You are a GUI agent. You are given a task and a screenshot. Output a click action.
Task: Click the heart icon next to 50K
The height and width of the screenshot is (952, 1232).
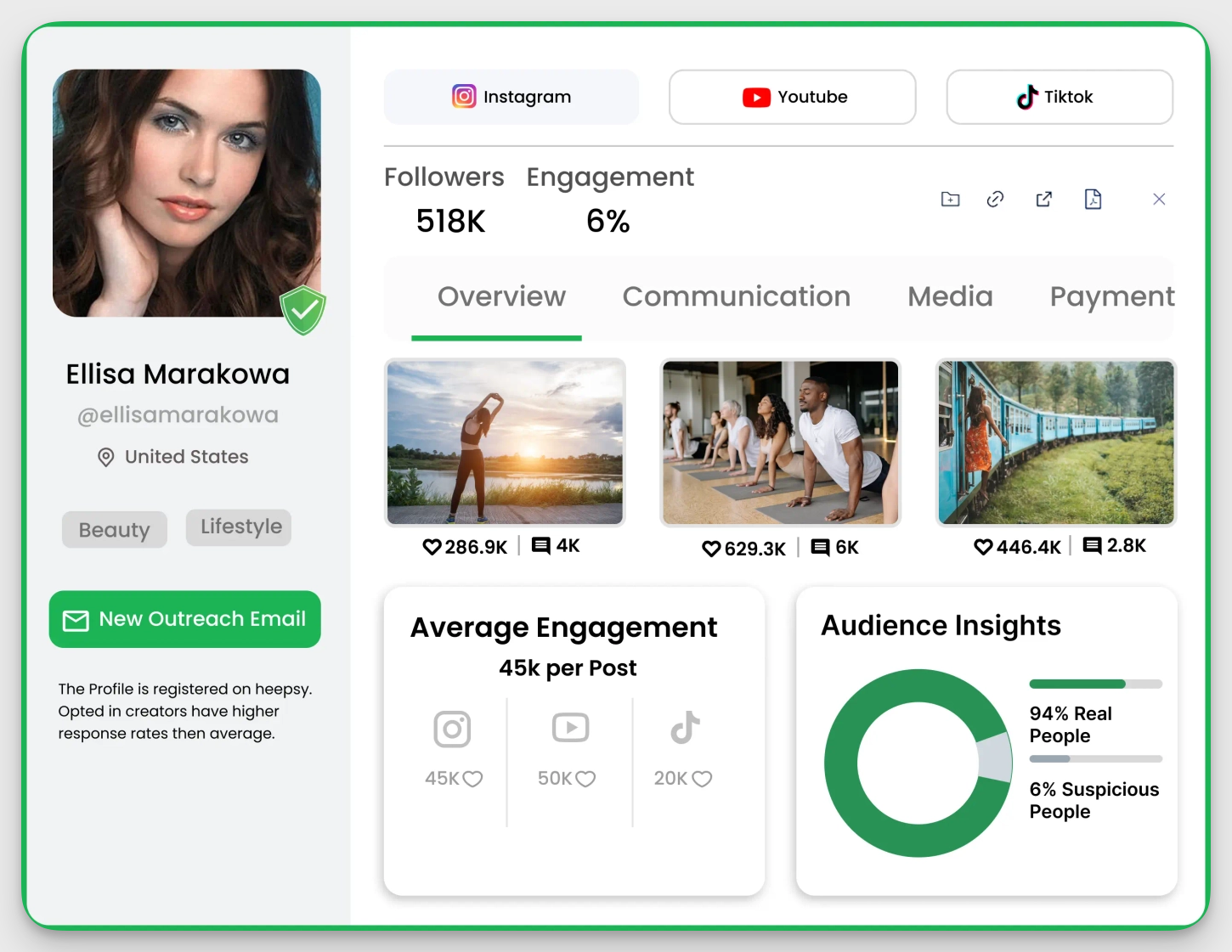[586, 779]
